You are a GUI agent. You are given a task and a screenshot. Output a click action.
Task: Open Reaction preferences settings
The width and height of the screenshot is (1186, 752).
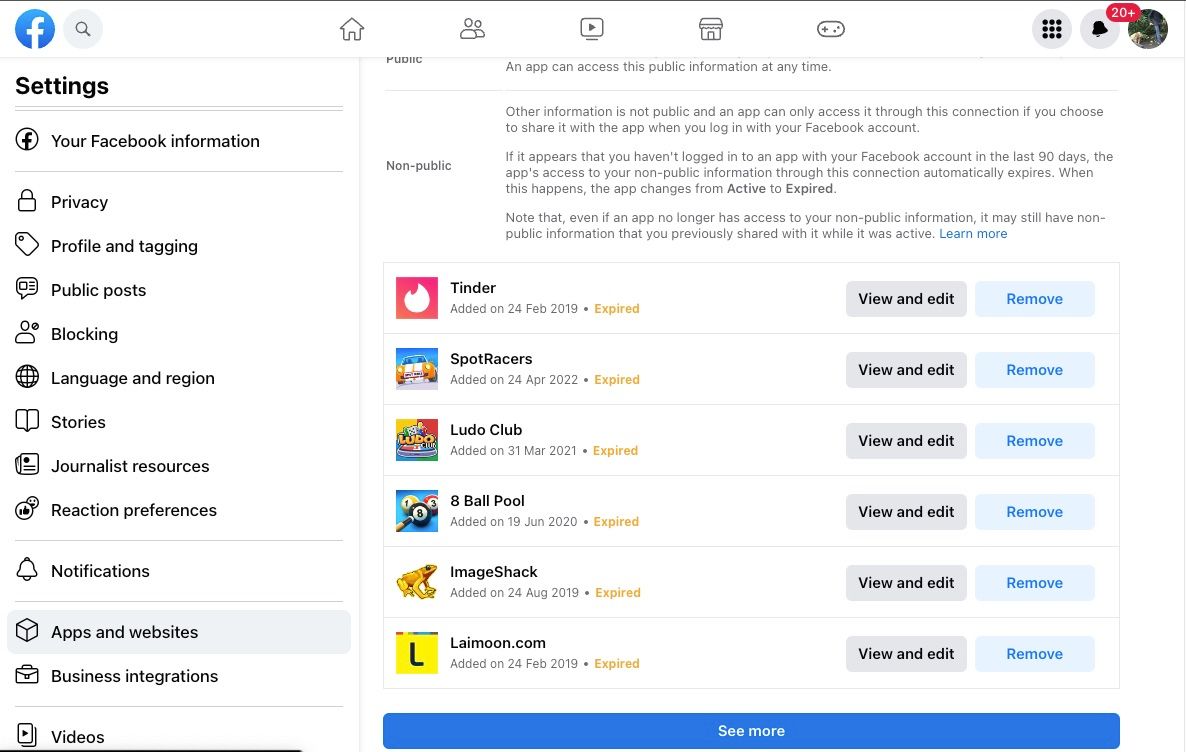tap(133, 509)
